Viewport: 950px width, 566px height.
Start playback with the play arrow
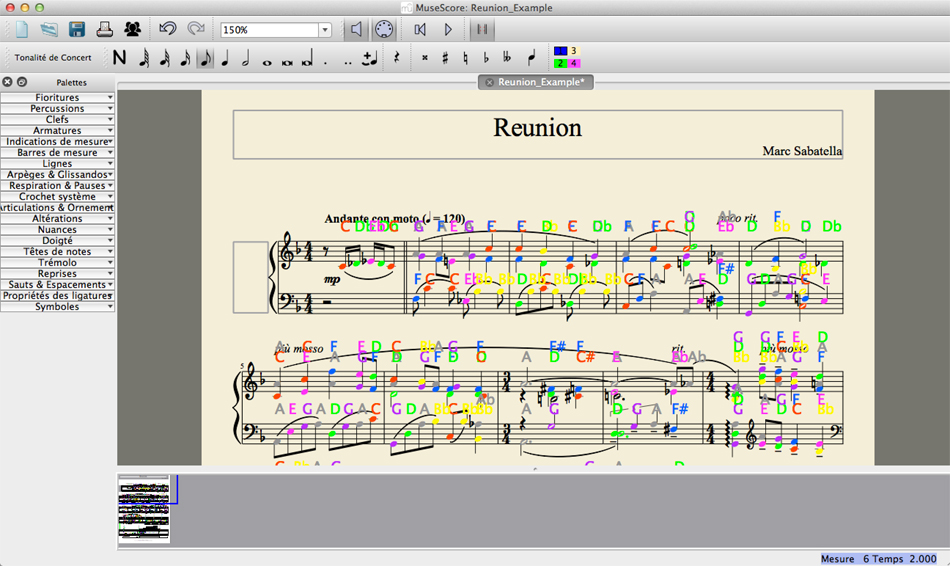click(448, 29)
